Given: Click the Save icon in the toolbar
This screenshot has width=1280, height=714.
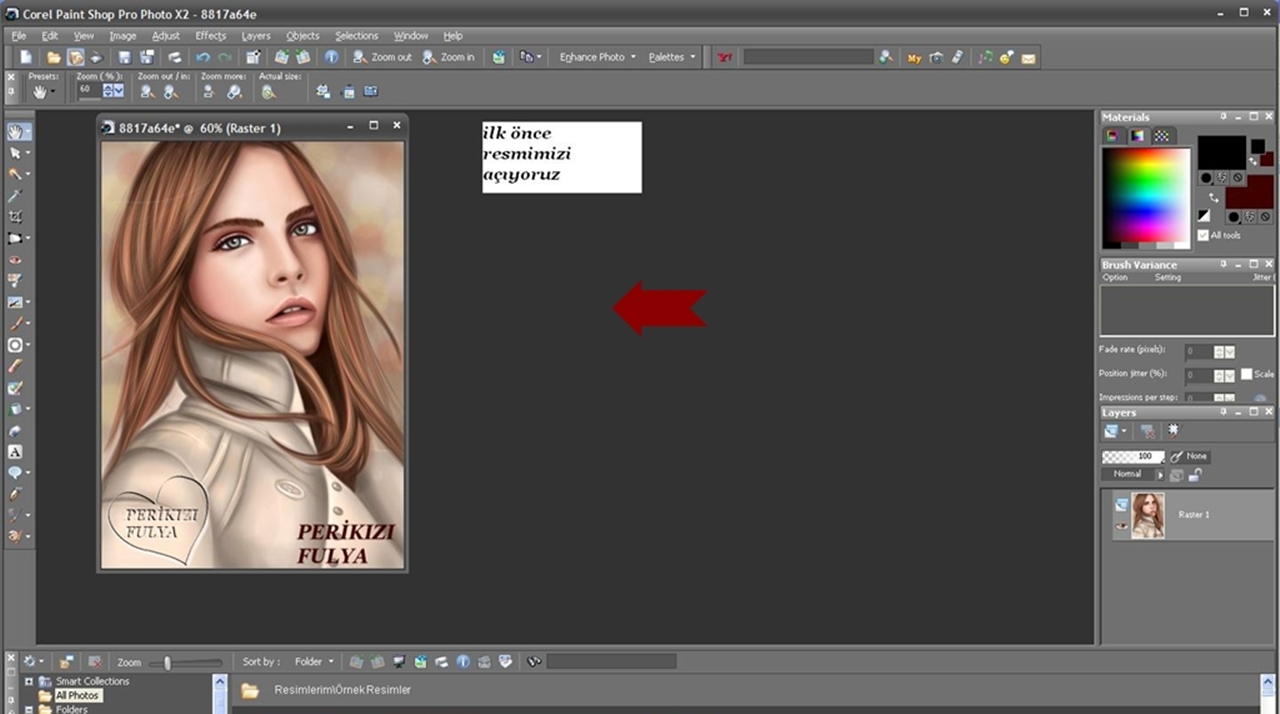Looking at the screenshot, I should tap(125, 58).
